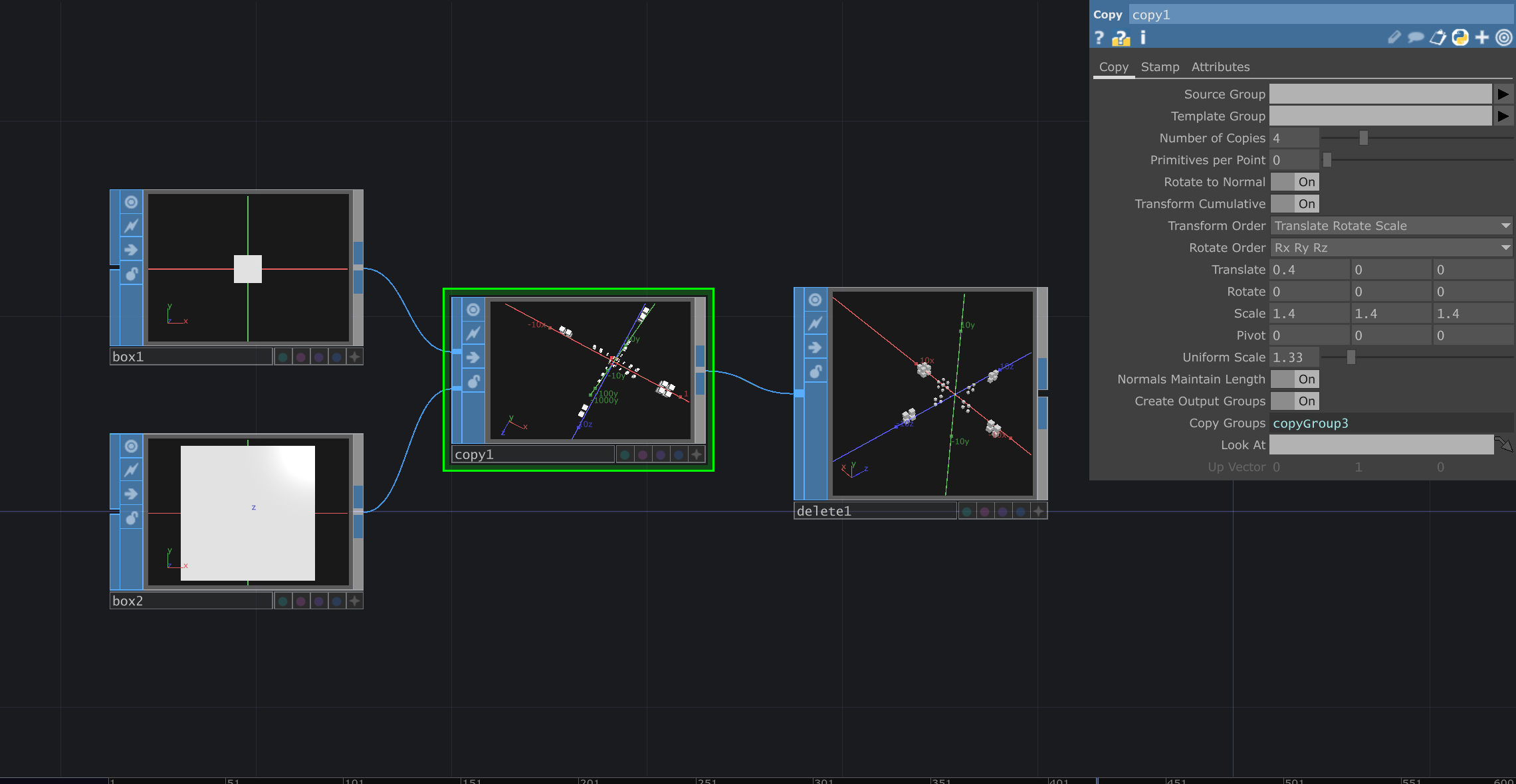Click the bypass flag on delete1 node
This screenshot has height=784, width=1516.
tap(815, 347)
